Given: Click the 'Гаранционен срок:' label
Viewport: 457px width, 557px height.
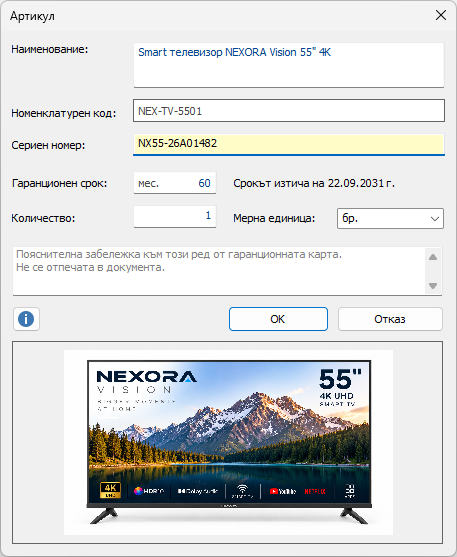Looking at the screenshot, I should coord(59,183).
